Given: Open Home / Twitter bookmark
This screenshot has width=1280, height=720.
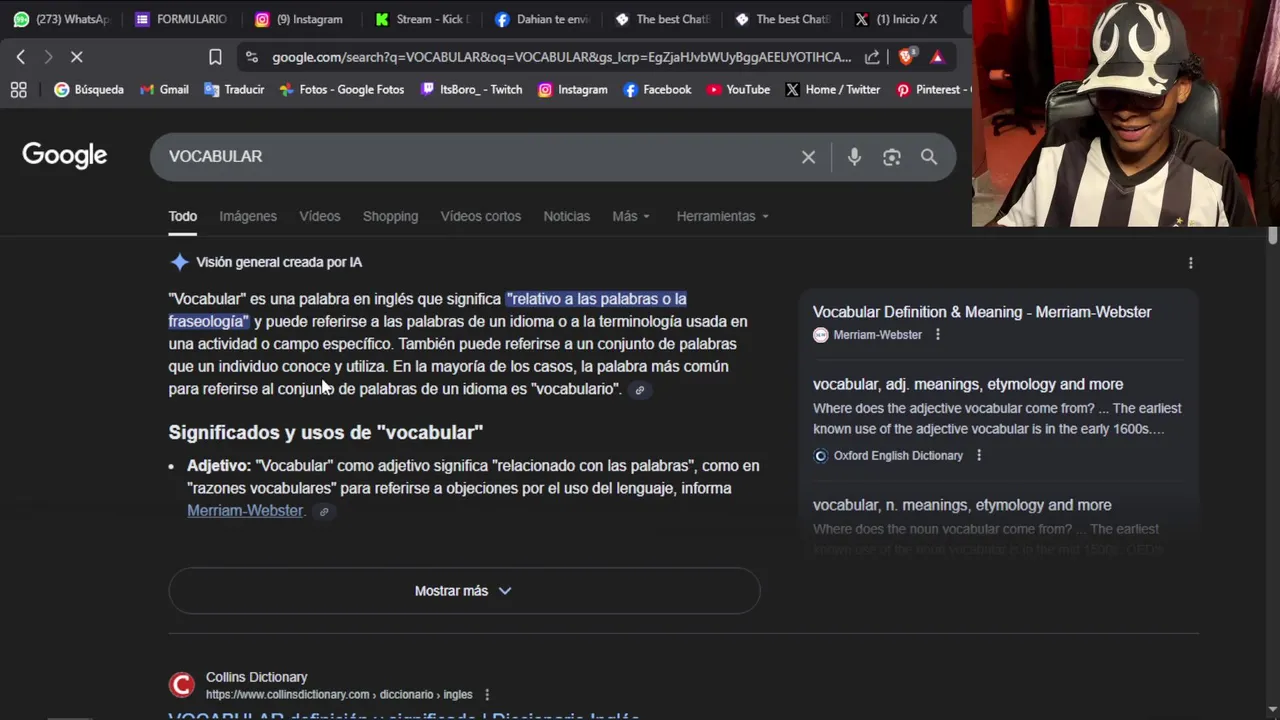Looking at the screenshot, I should (832, 90).
